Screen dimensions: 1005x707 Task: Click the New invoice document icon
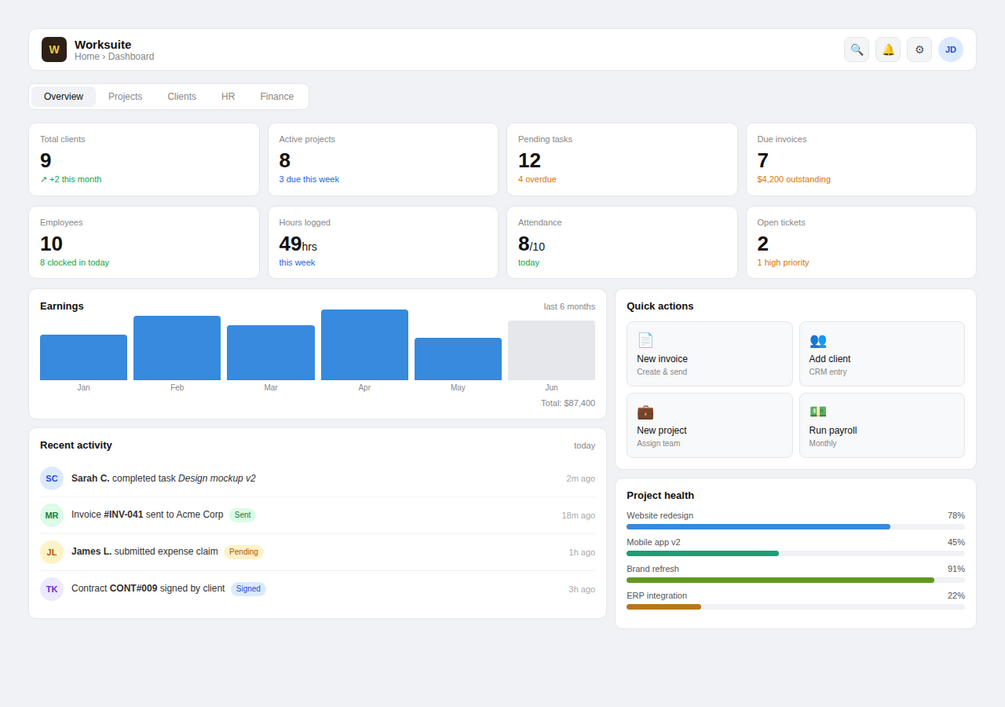pos(645,340)
